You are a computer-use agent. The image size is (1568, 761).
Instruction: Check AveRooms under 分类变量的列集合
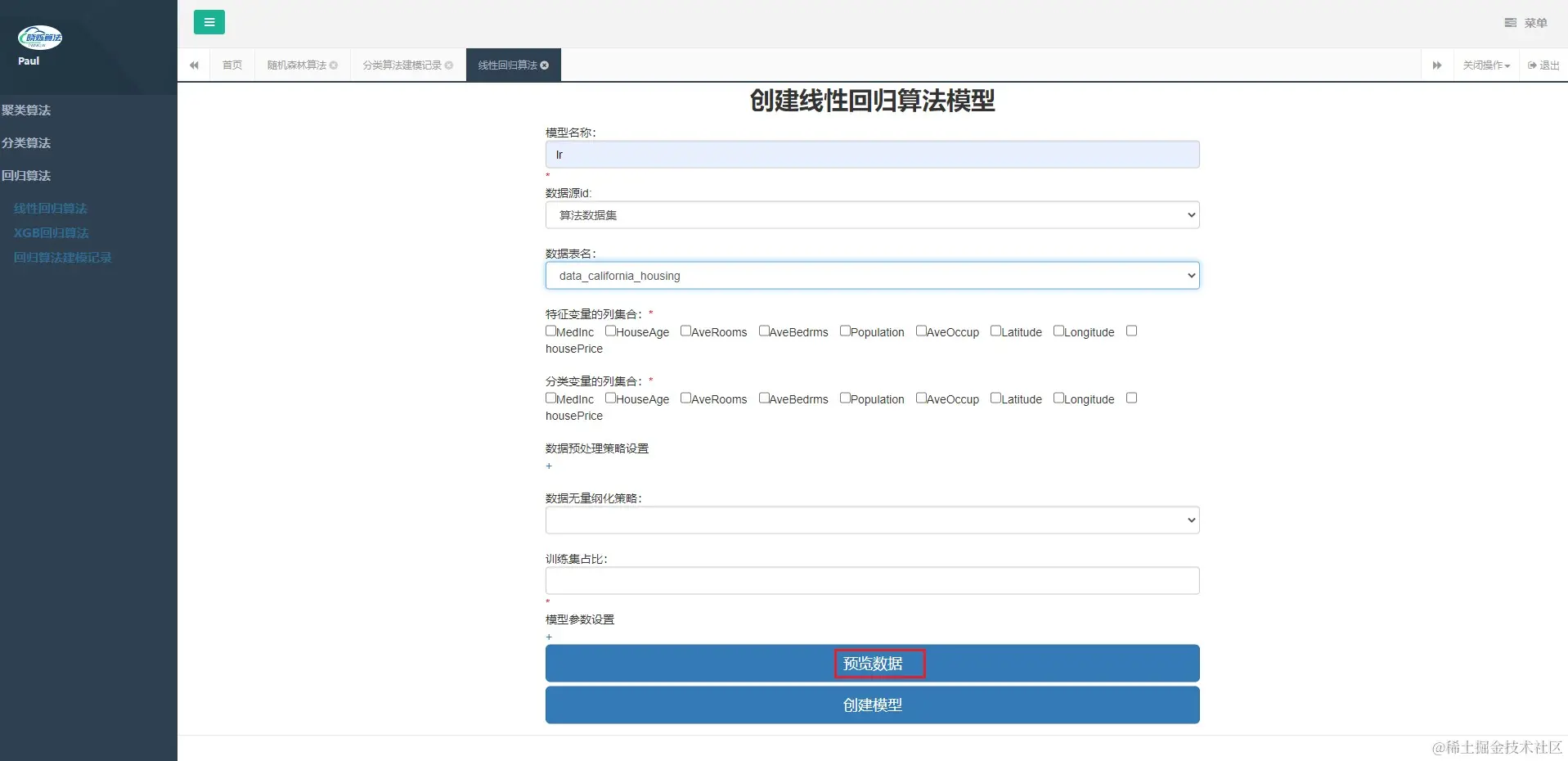click(x=685, y=399)
